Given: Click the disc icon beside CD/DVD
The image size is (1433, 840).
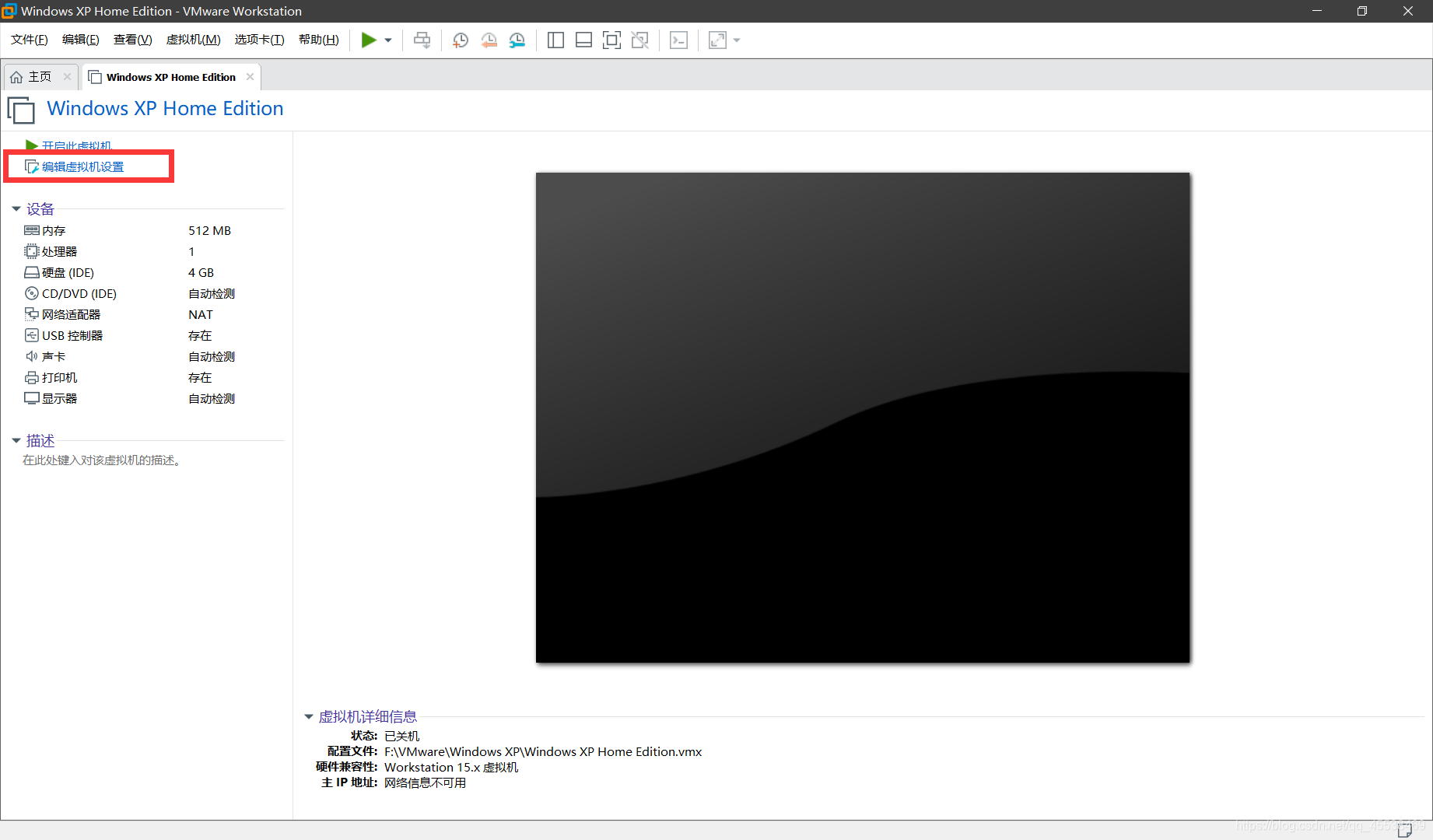Looking at the screenshot, I should coord(31,293).
